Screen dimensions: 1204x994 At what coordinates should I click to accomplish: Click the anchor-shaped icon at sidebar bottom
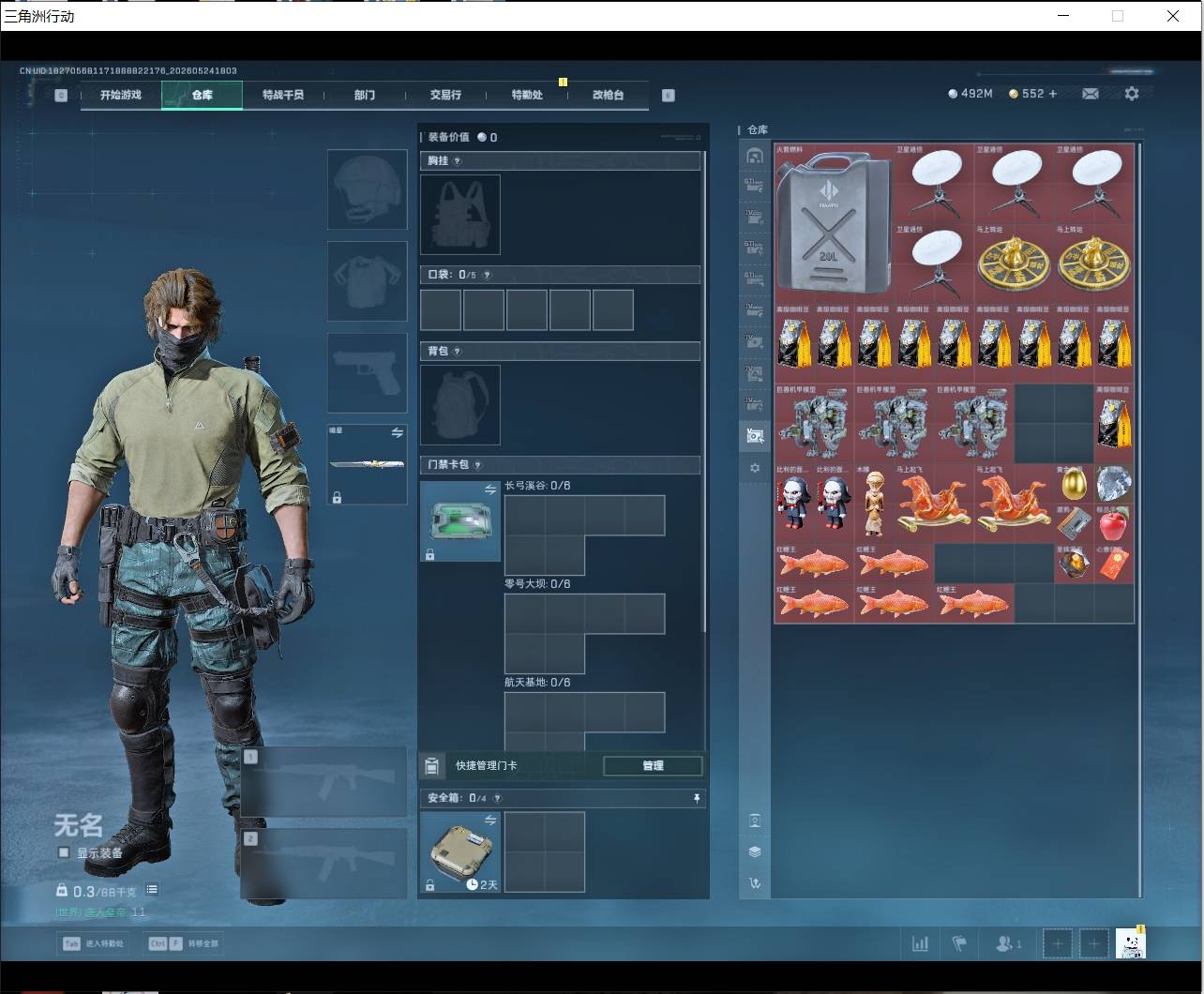[755, 882]
